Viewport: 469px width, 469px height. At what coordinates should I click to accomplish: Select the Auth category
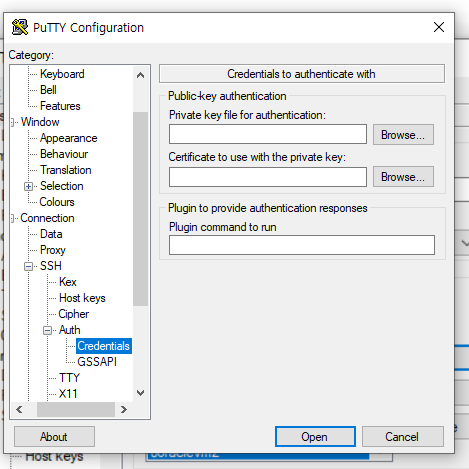70,330
